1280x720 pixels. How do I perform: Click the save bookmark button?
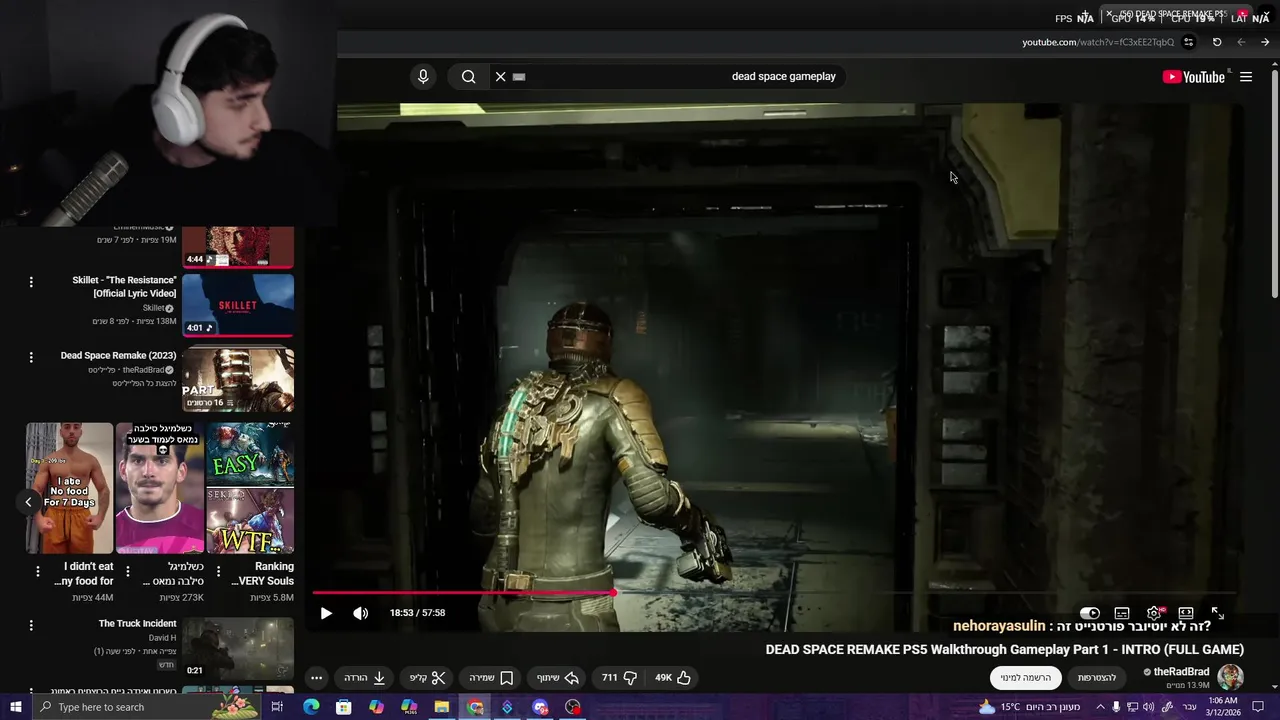tap(491, 678)
